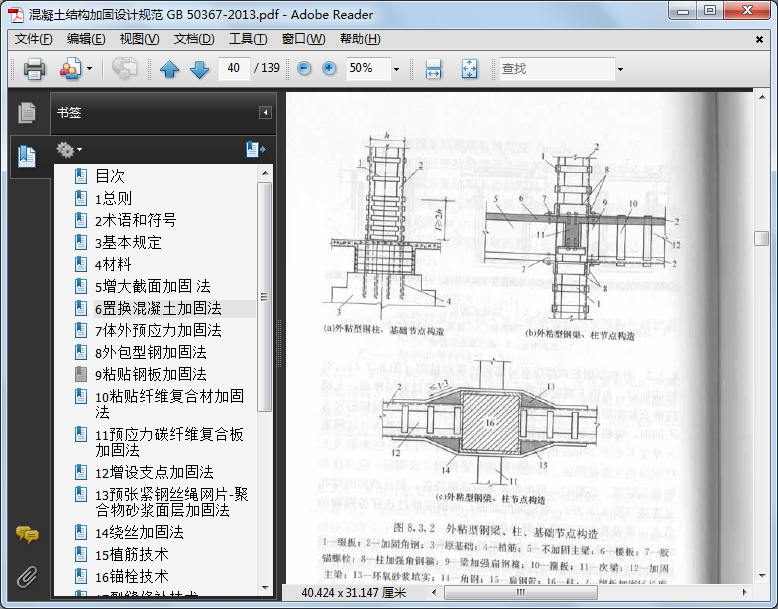This screenshot has height=609, width=778.
Task: Open zoom percentage dropdown arrow
Action: click(396, 69)
